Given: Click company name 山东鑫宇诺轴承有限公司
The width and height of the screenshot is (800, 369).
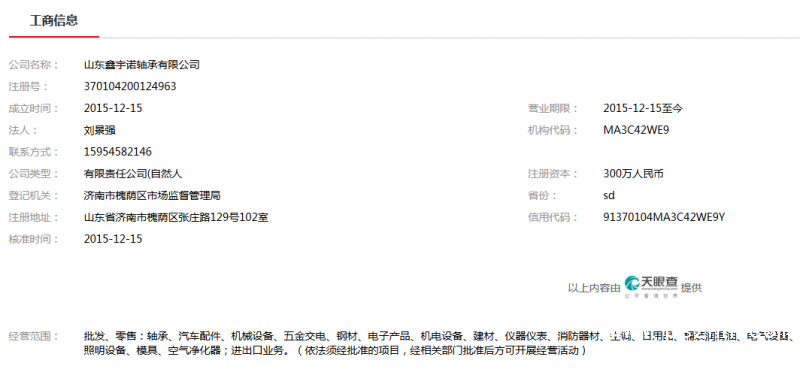Looking at the screenshot, I should coord(141,65).
